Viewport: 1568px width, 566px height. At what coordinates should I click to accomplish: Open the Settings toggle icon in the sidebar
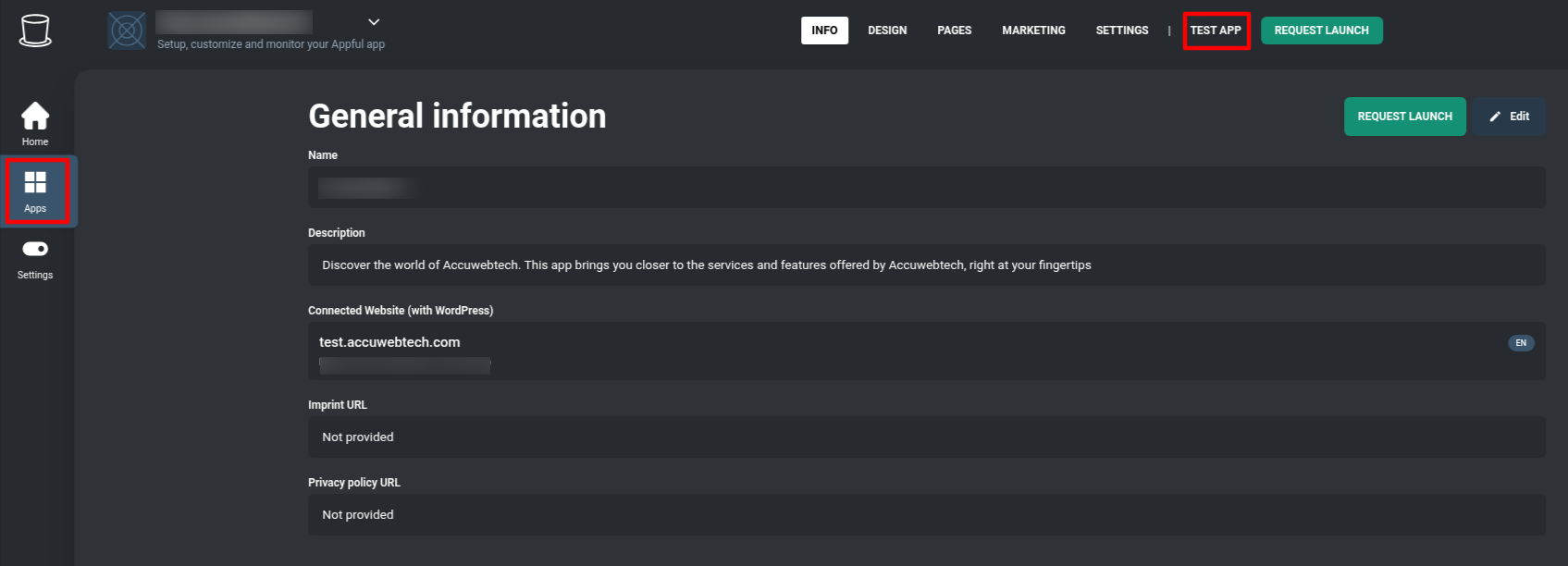click(35, 249)
